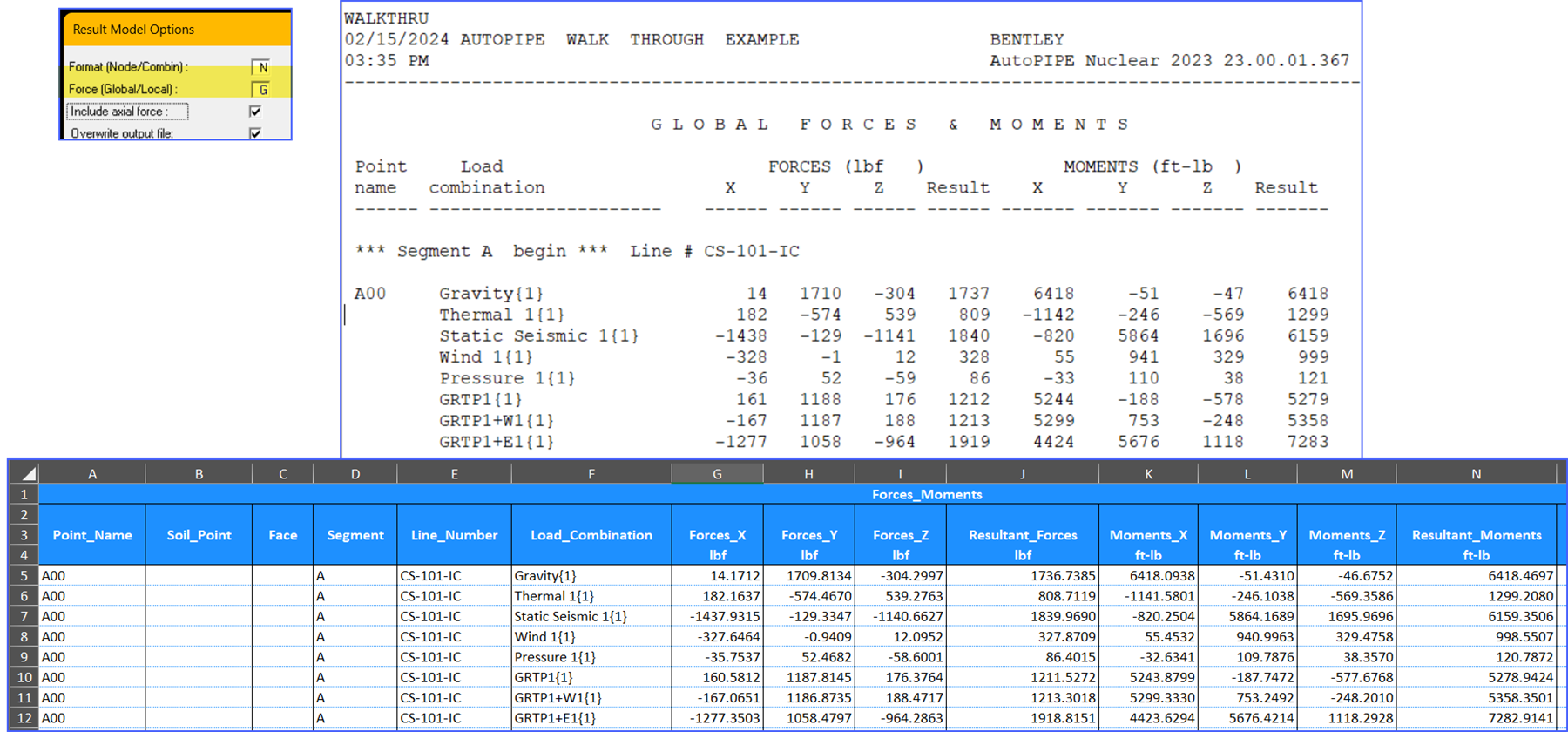Click the Forces_Moments merged title cell
The image size is (1568, 732).
pos(927,494)
